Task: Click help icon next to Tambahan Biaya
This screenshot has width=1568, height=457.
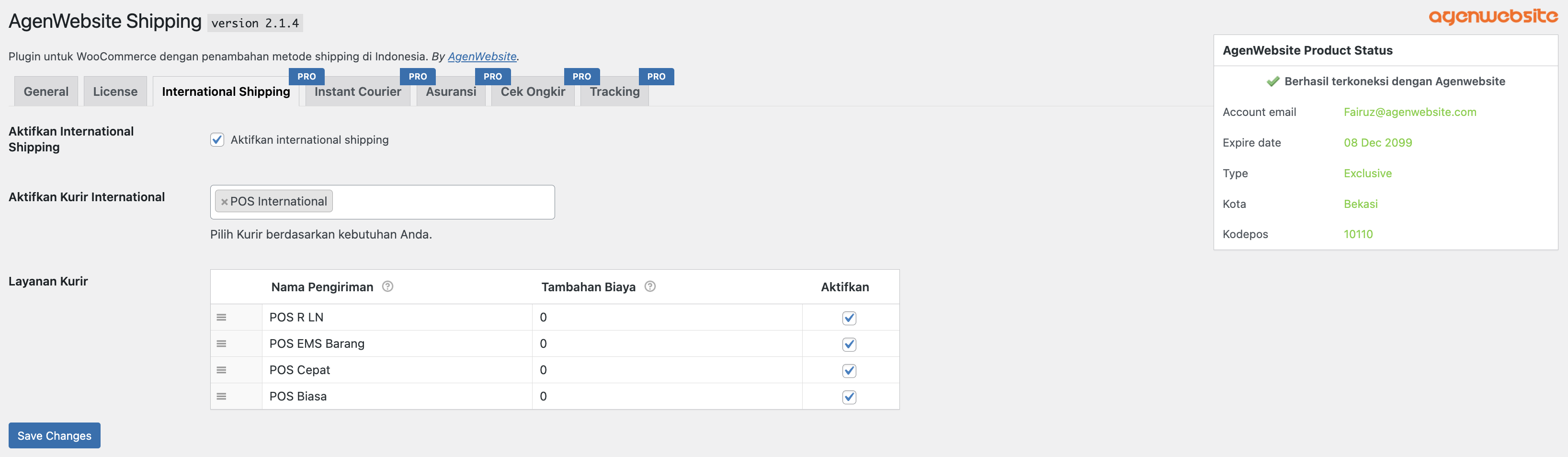Action: (x=650, y=286)
